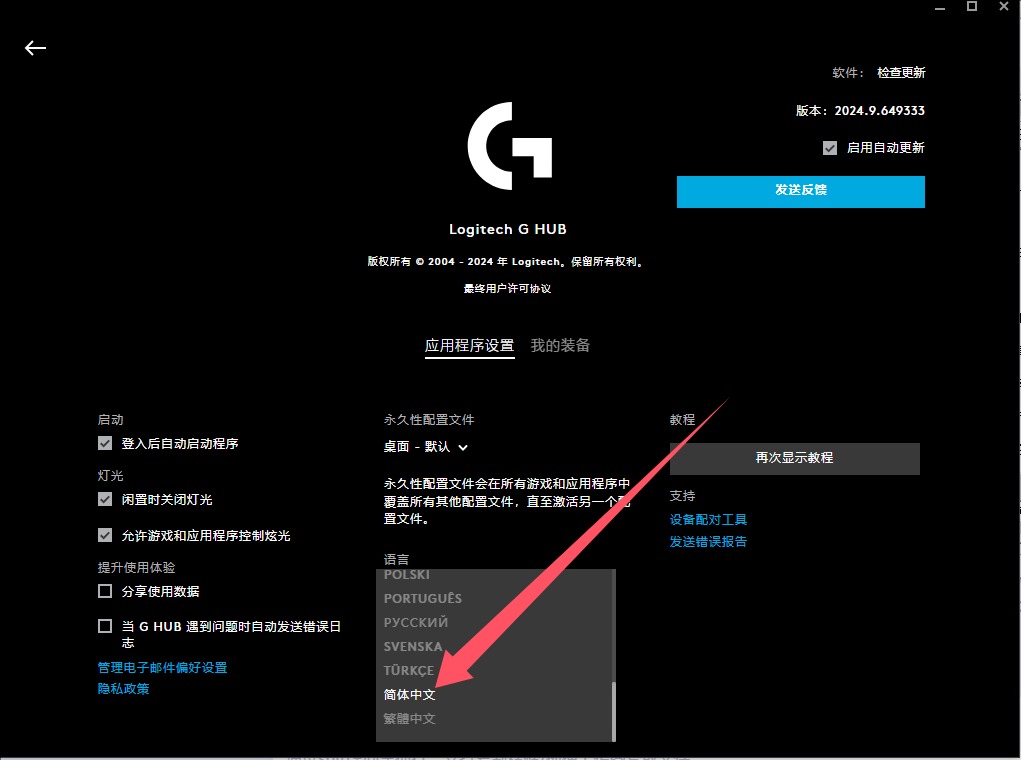The height and width of the screenshot is (760, 1021).
Task: Select 繁體中文 in the language list
Action: pyautogui.click(x=409, y=719)
